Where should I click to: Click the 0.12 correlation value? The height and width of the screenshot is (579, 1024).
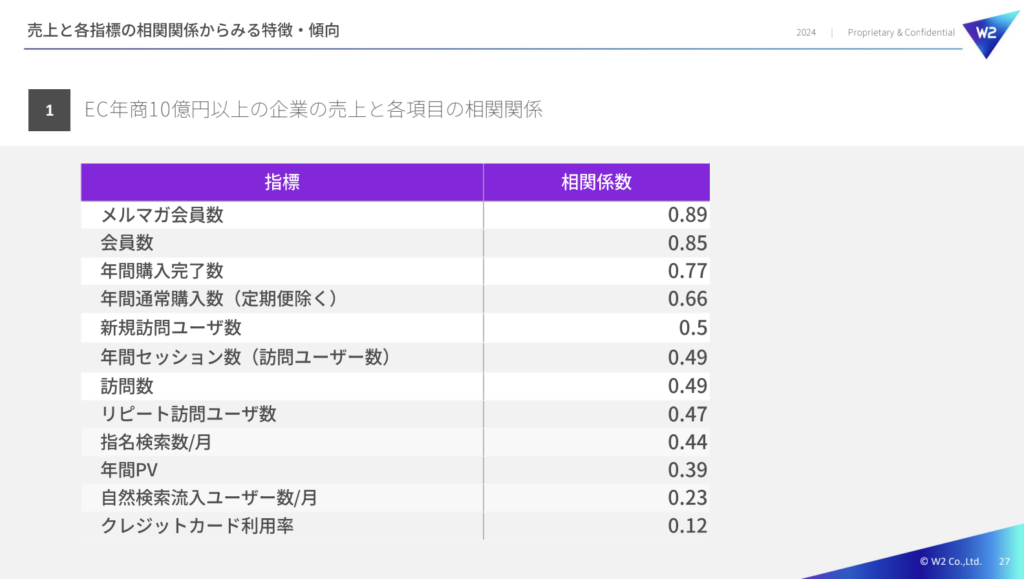[687, 526]
